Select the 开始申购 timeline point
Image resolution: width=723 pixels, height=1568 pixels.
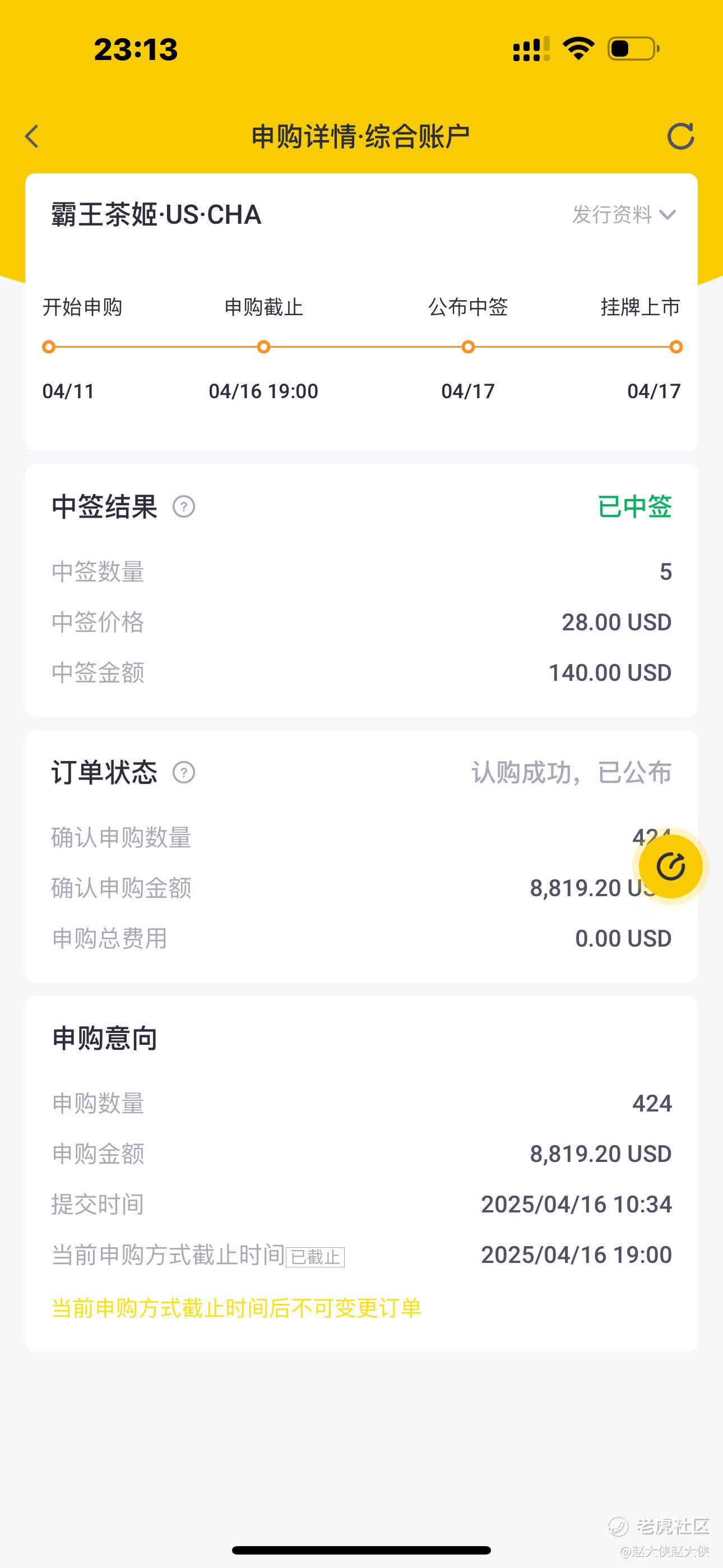pos(49,347)
